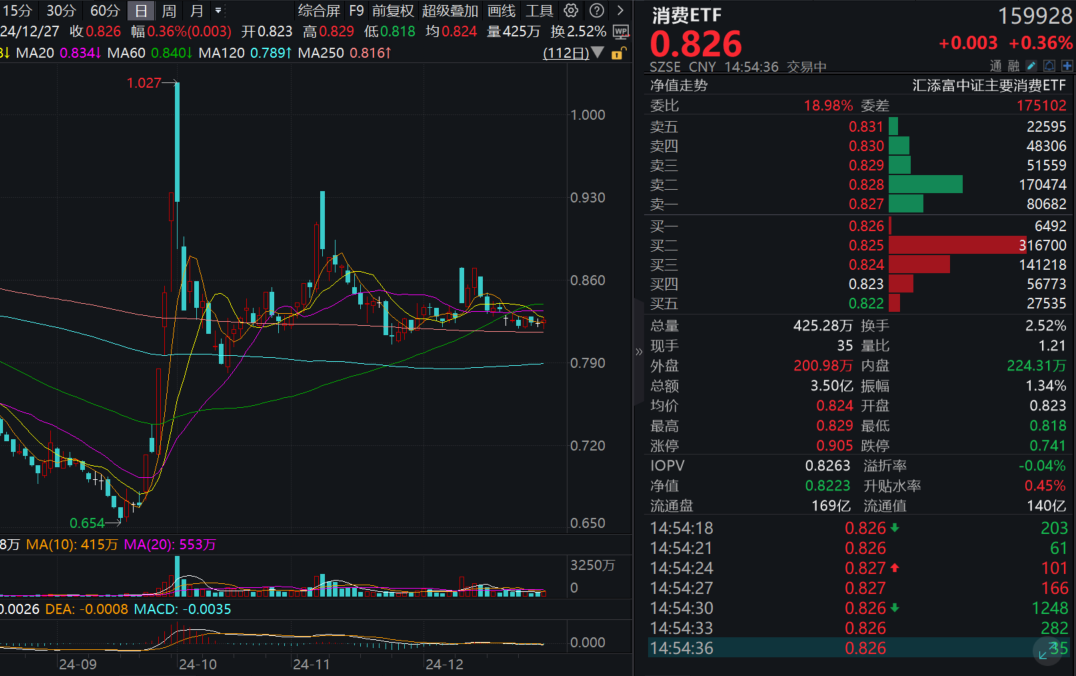
Task: Switch to the 60分 period tab
Action: tap(104, 11)
